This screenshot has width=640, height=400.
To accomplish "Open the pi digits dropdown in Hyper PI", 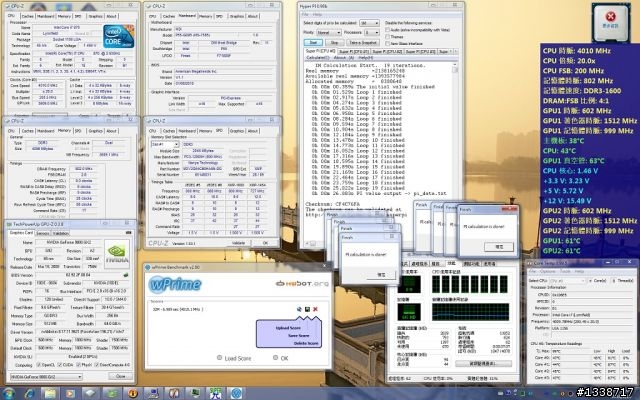I will 369,23.
